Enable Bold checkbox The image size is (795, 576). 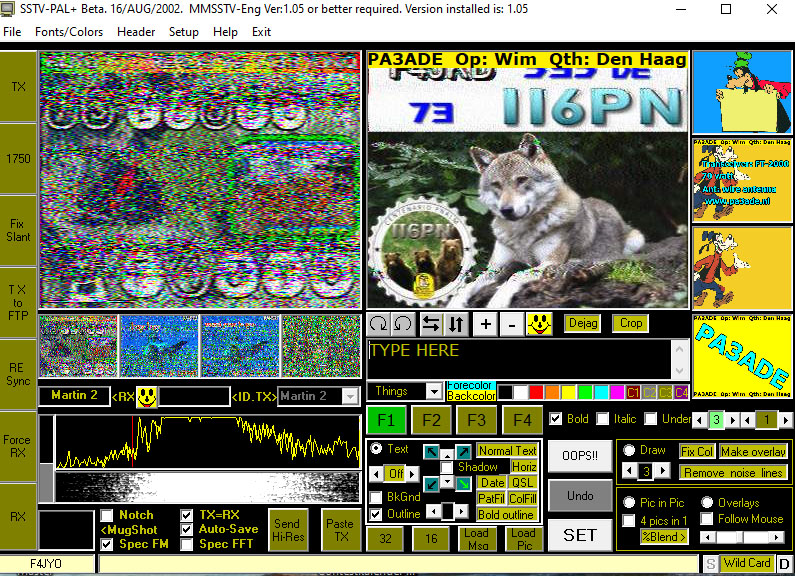[556, 419]
